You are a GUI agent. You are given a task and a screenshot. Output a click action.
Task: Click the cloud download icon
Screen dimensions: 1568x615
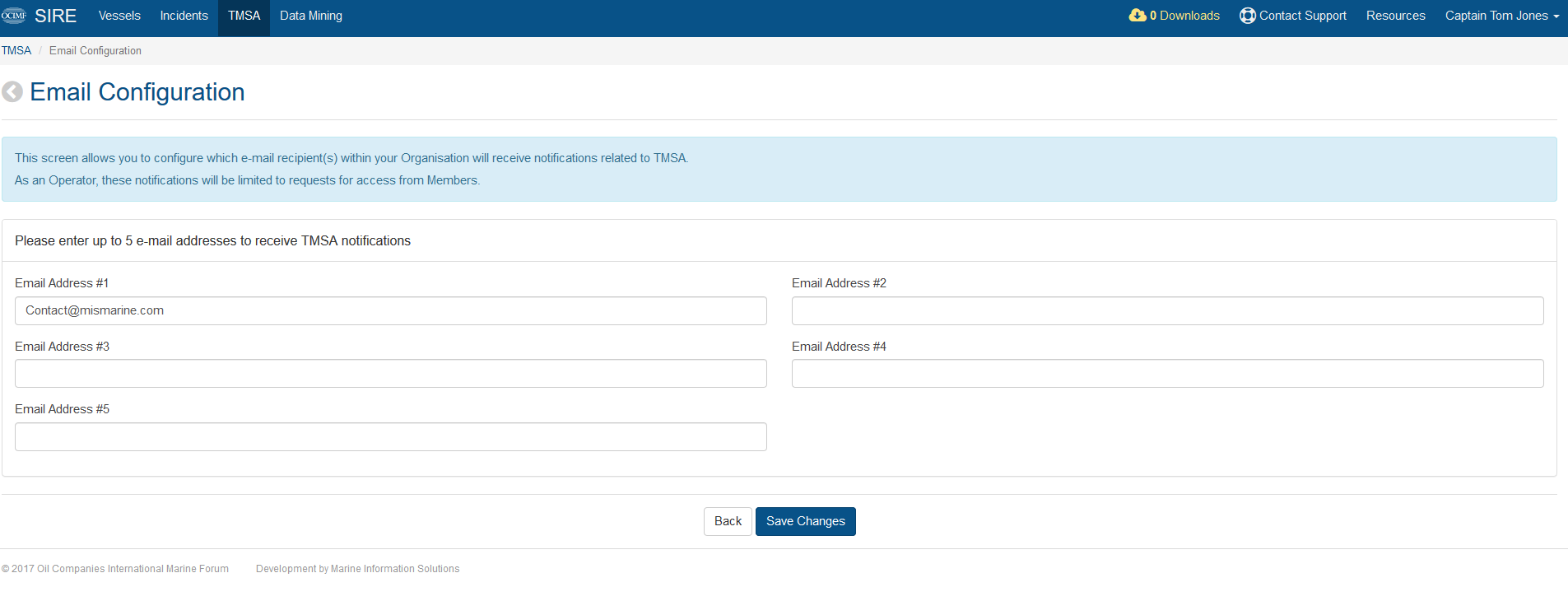point(1138,15)
